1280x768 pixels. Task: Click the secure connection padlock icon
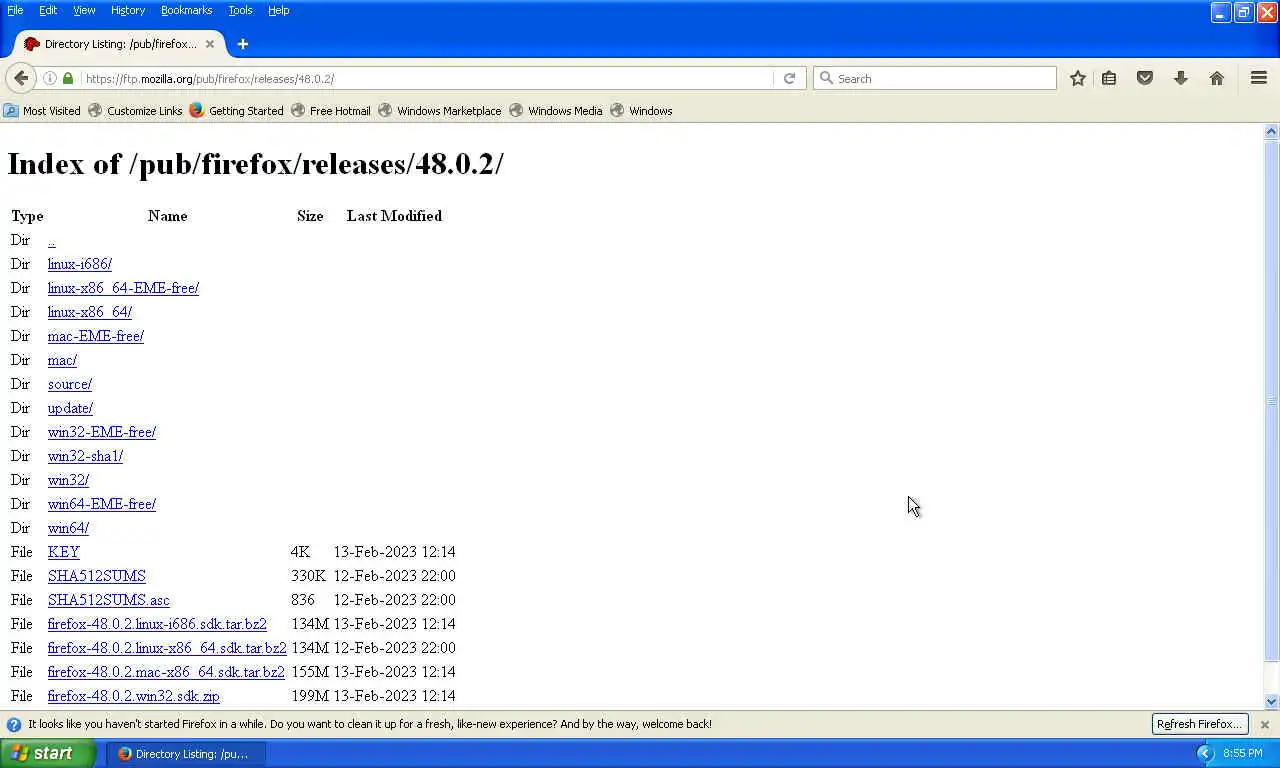click(x=68, y=78)
